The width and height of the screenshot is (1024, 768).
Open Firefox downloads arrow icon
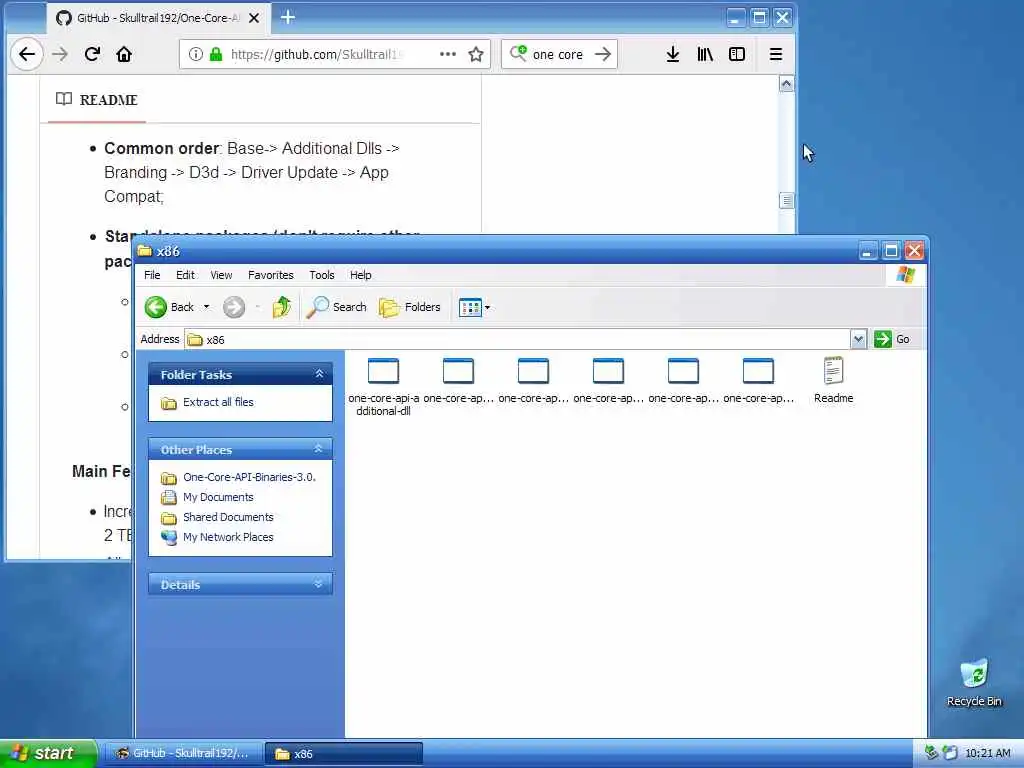pos(673,54)
